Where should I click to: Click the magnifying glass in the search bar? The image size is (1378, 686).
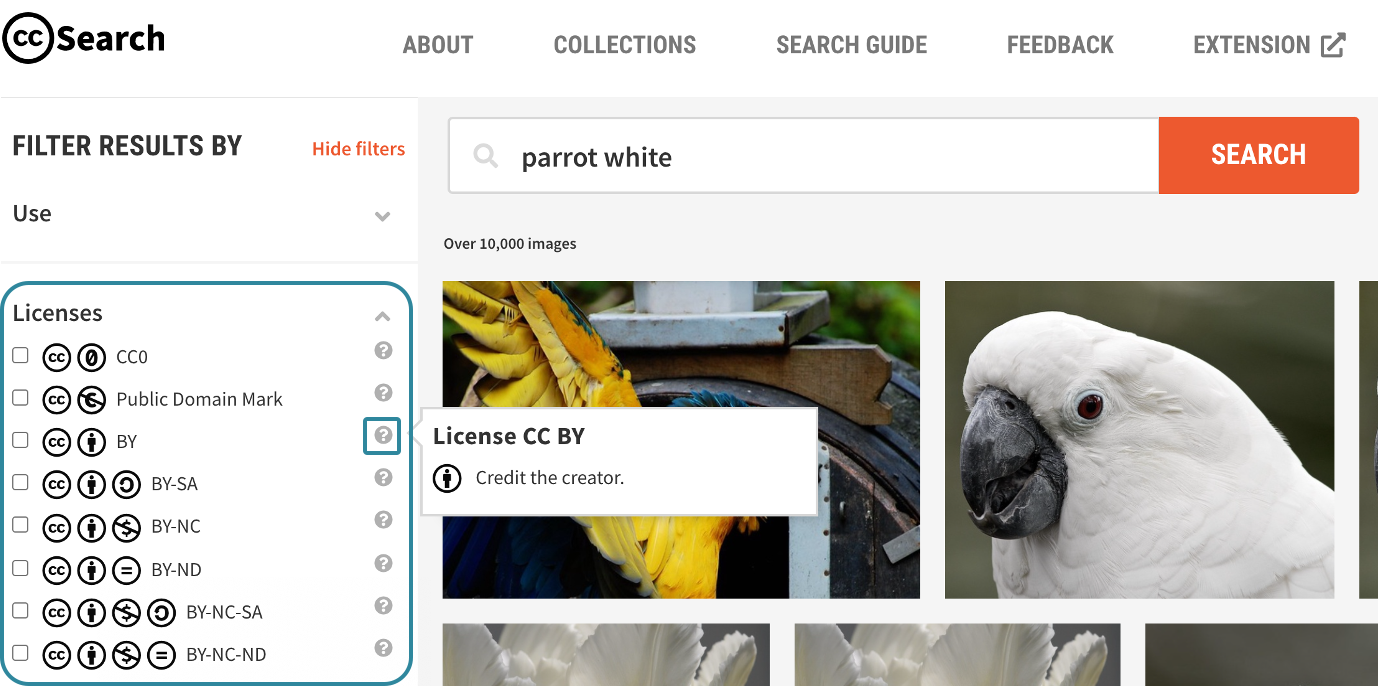(x=485, y=155)
